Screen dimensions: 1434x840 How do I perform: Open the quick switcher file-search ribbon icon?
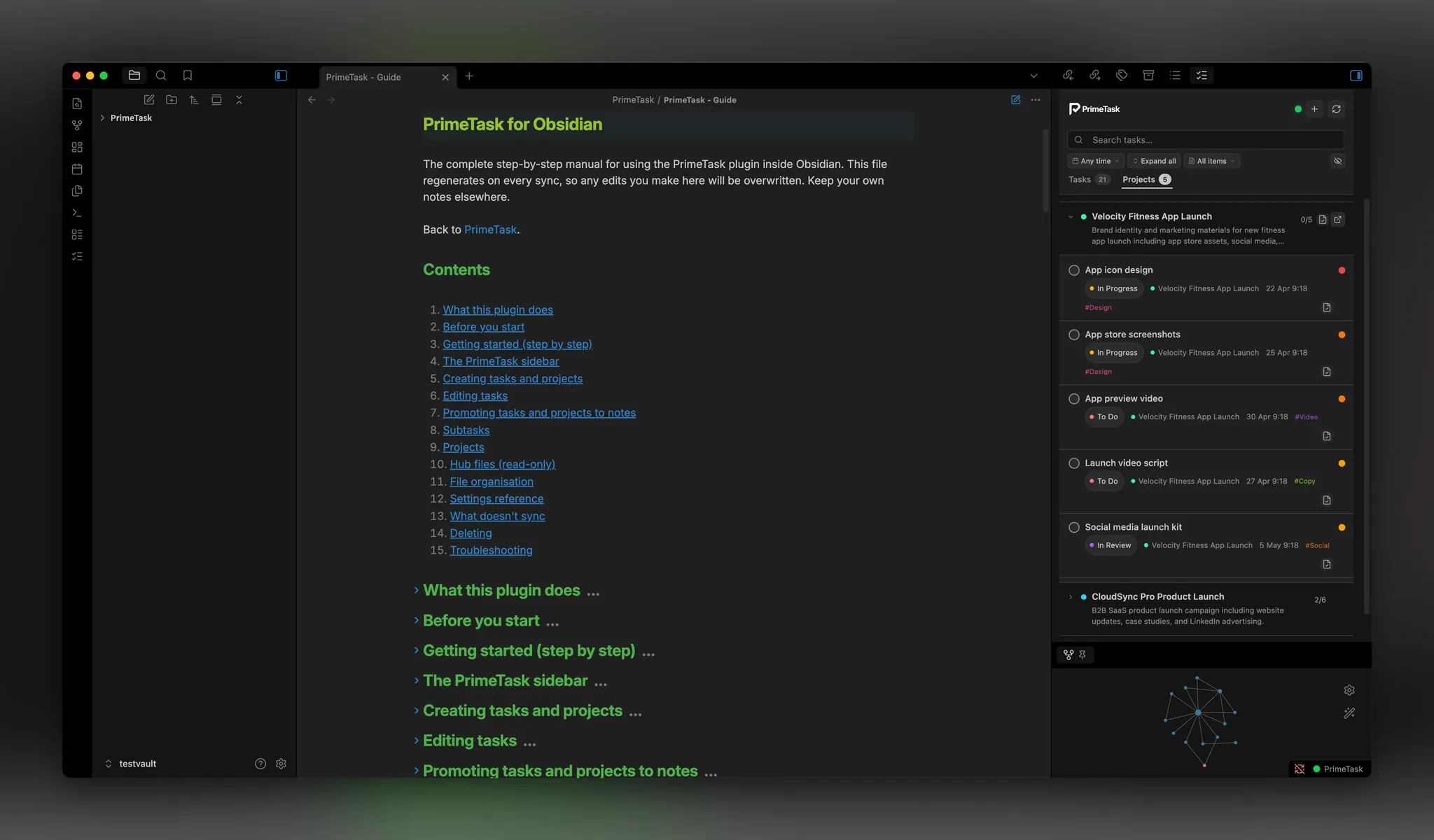77,104
